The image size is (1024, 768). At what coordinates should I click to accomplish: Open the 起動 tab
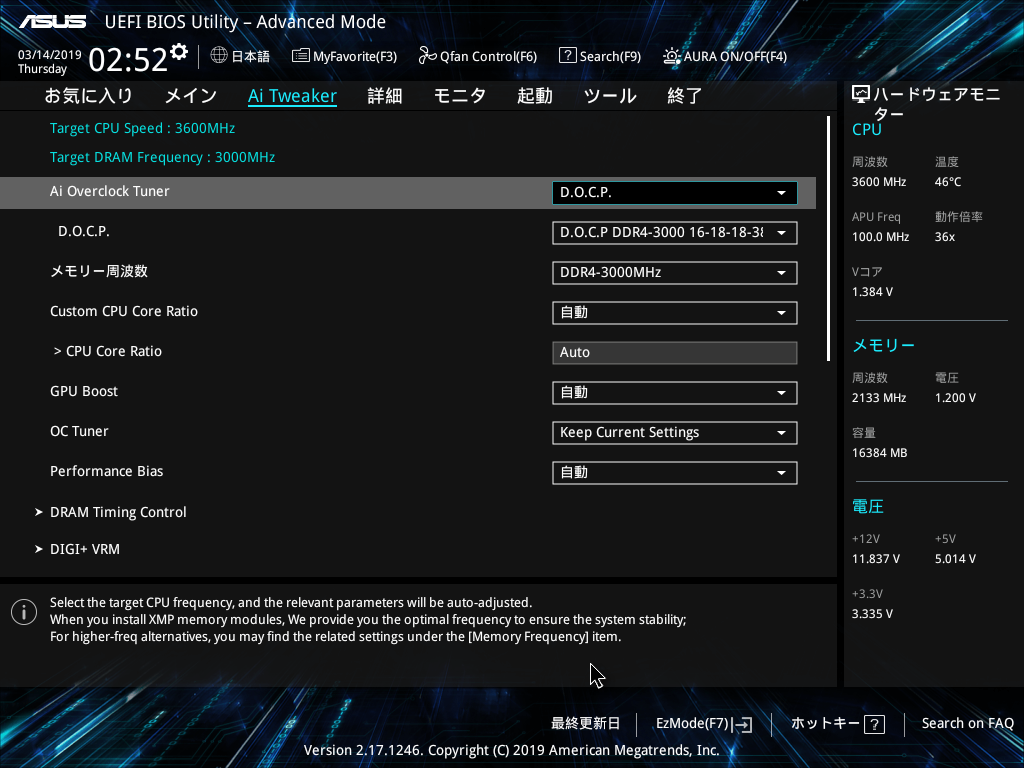click(x=535, y=96)
